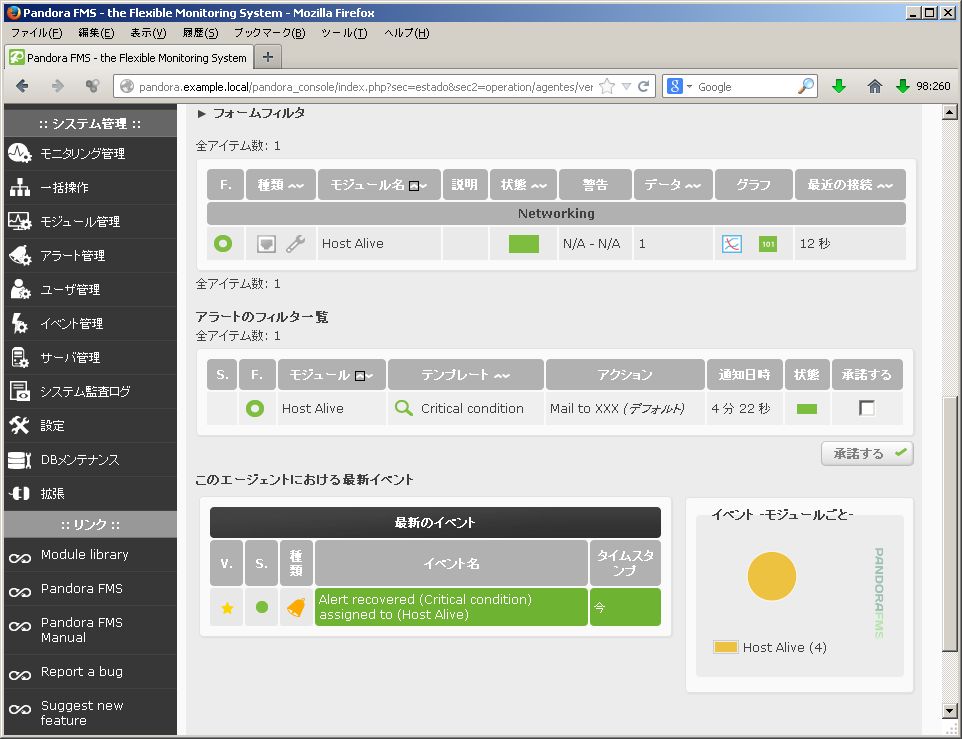Click the DBメンテナンス database icon

point(20,459)
